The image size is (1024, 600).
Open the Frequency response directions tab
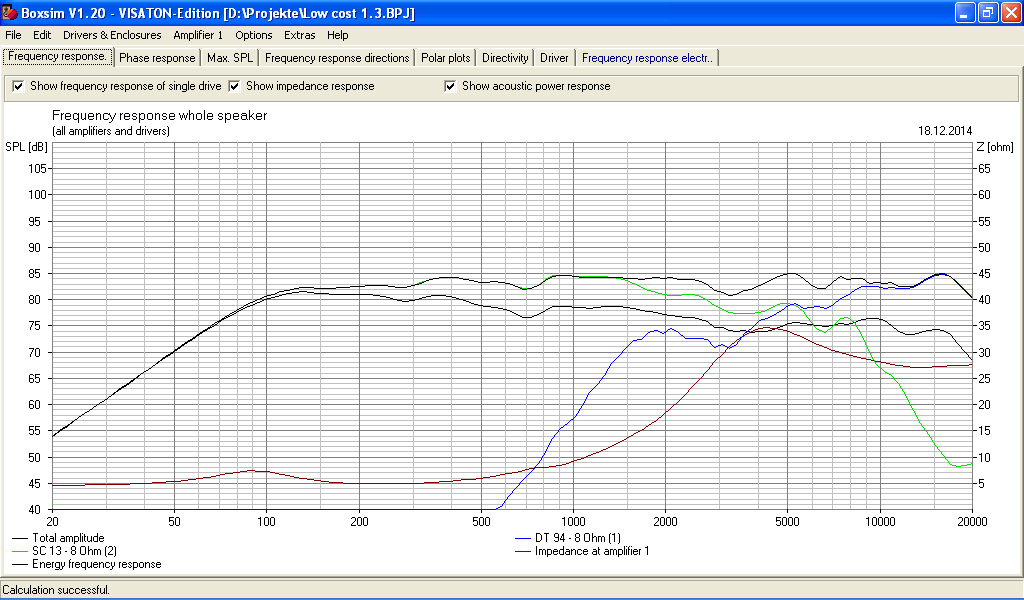pyautogui.click(x=337, y=58)
